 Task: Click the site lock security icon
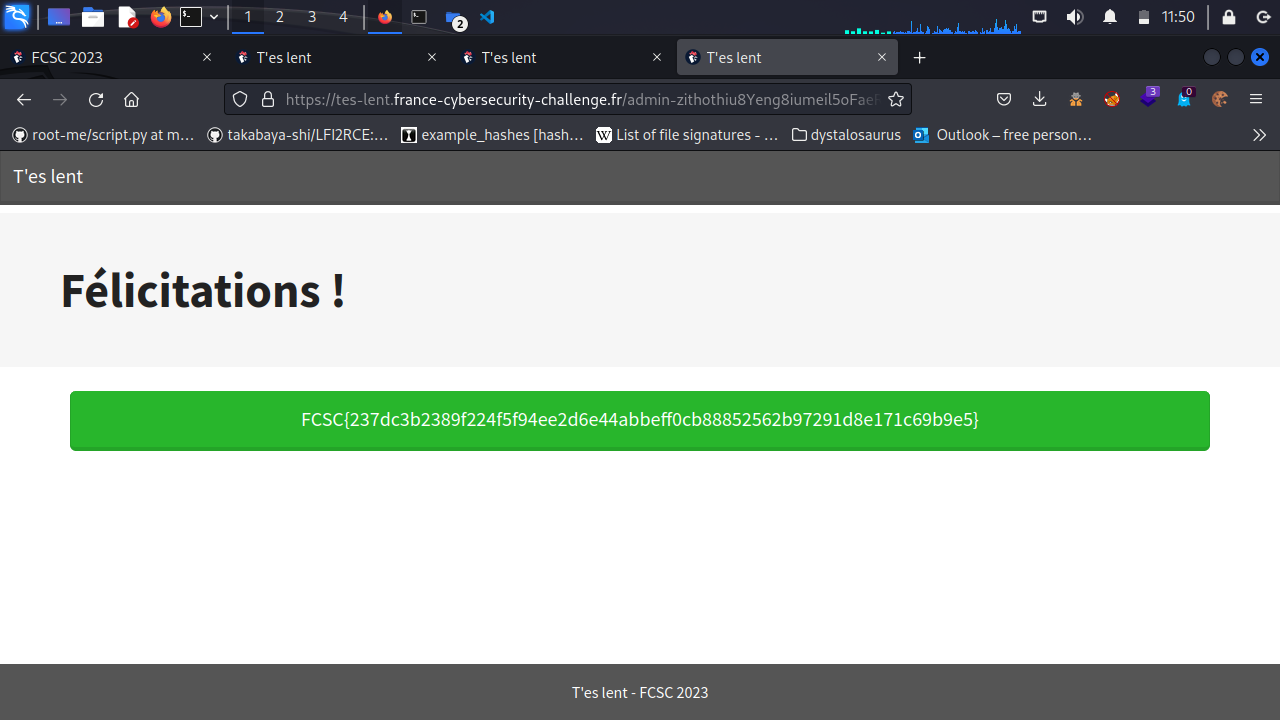tap(267, 99)
